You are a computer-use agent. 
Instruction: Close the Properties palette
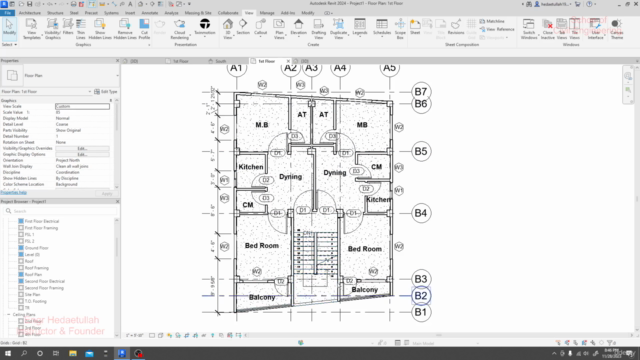118,61
